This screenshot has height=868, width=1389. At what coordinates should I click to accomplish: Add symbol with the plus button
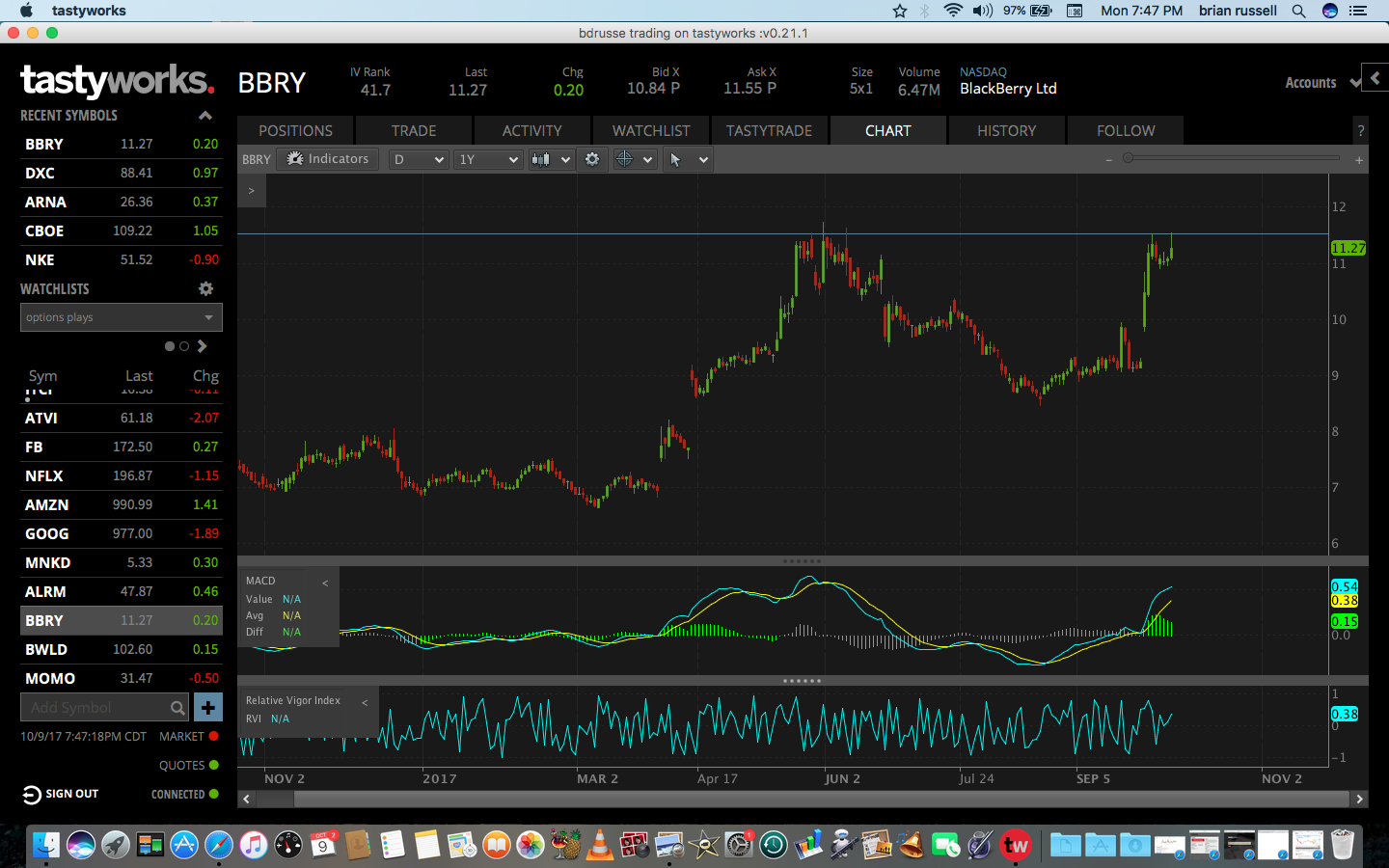pos(208,707)
